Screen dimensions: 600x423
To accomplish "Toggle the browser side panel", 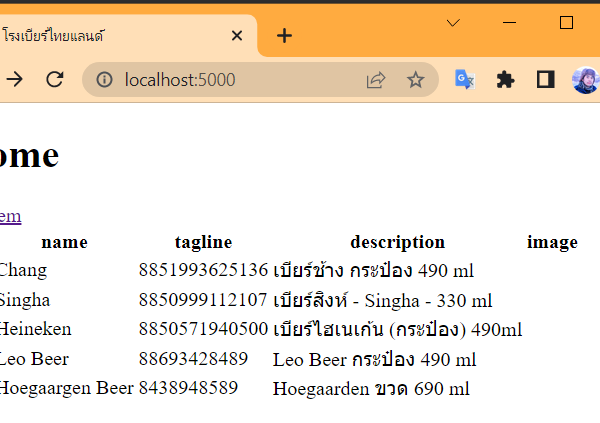I will [546, 80].
